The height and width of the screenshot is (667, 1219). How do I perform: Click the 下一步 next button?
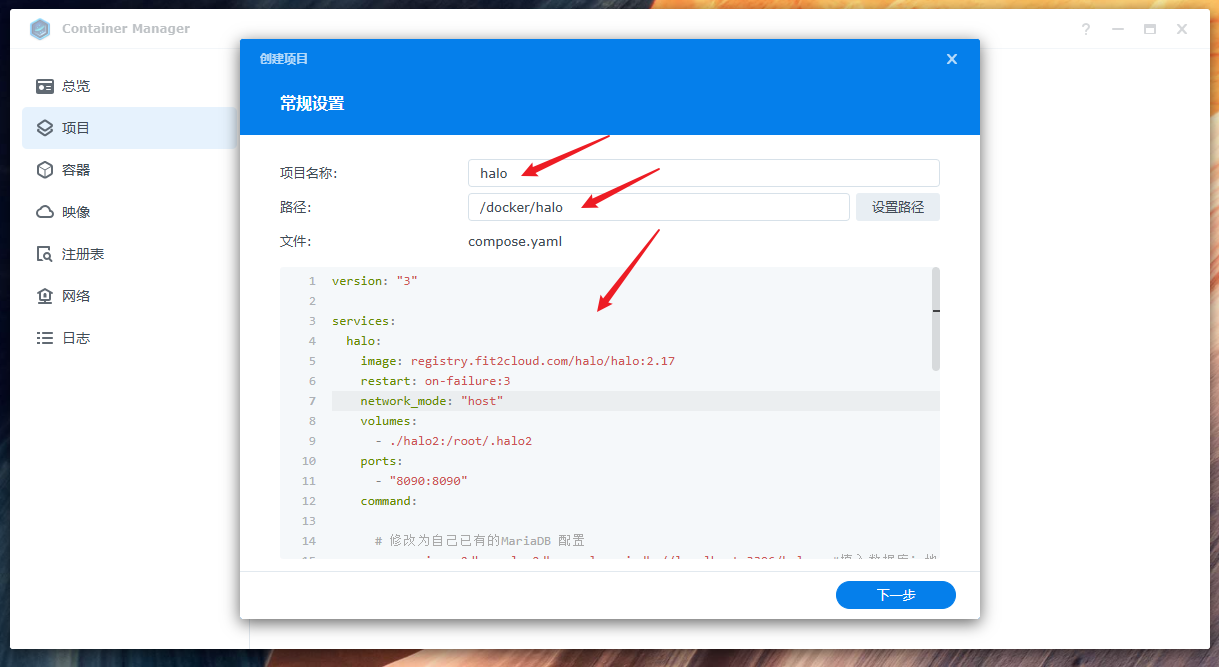pos(895,595)
